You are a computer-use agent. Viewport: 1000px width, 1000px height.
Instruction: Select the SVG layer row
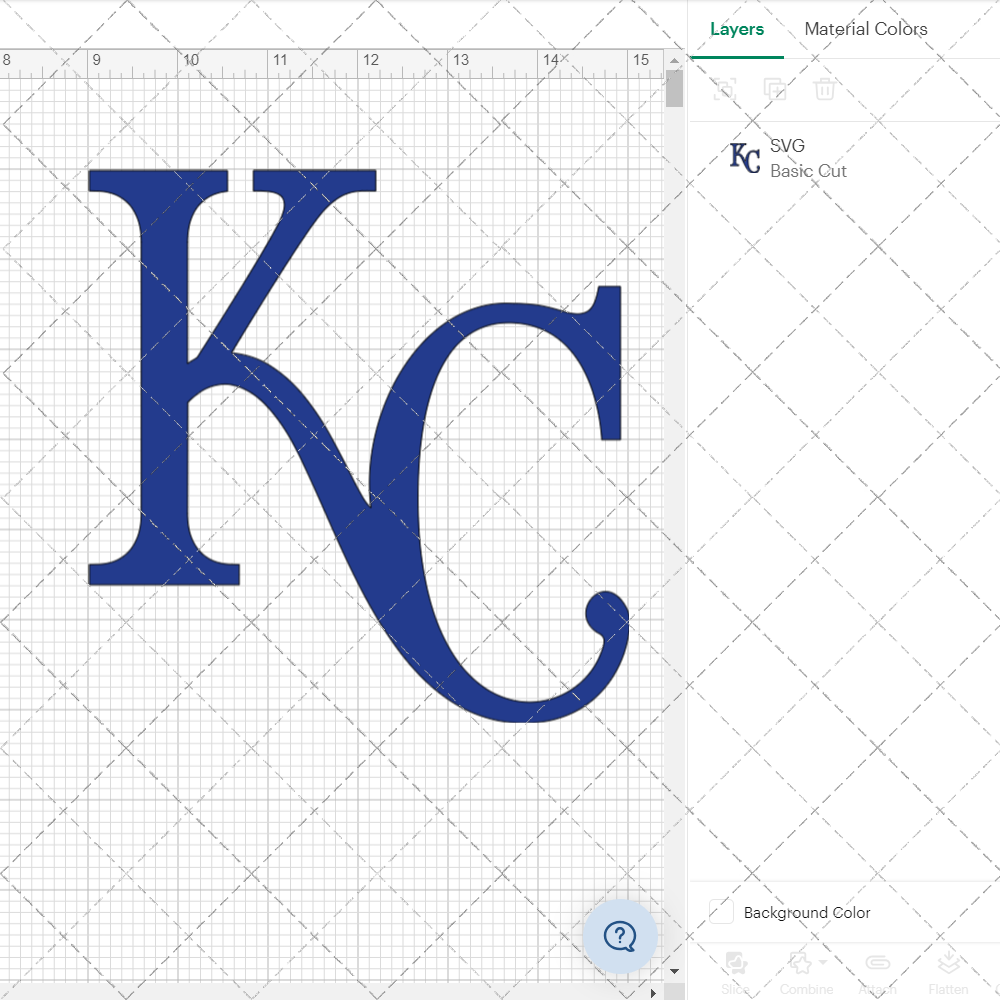pyautogui.click(x=844, y=158)
